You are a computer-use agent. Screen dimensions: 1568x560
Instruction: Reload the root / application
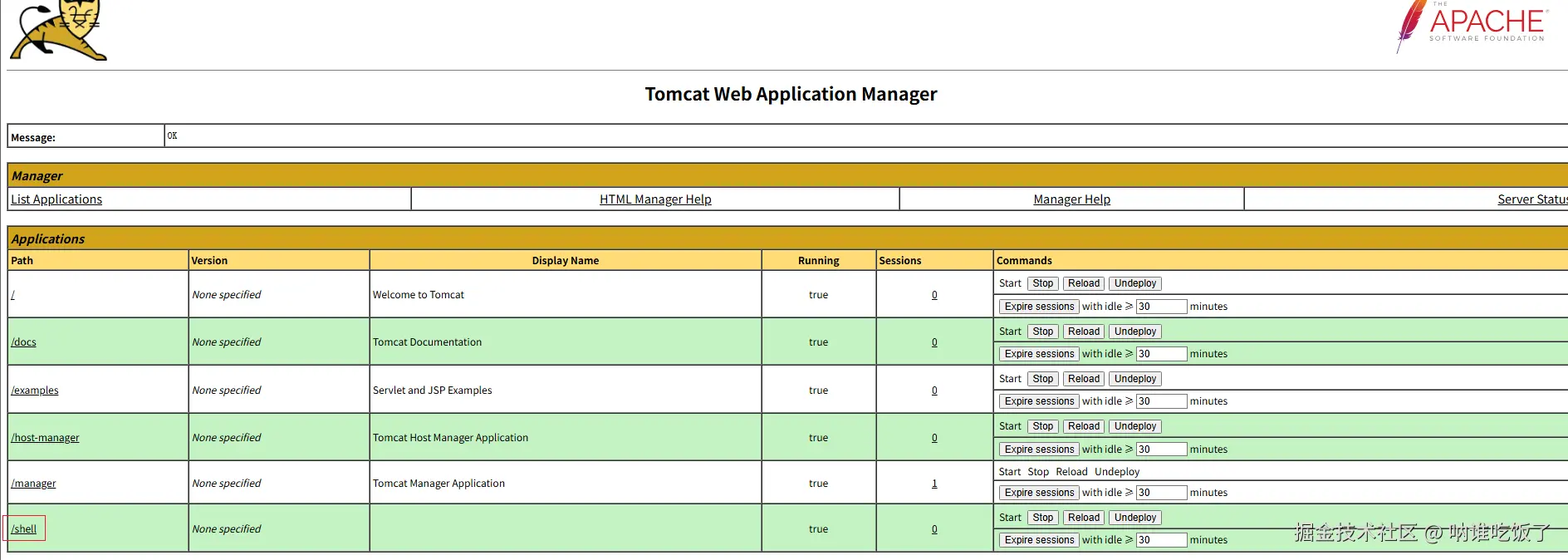[x=1084, y=283]
